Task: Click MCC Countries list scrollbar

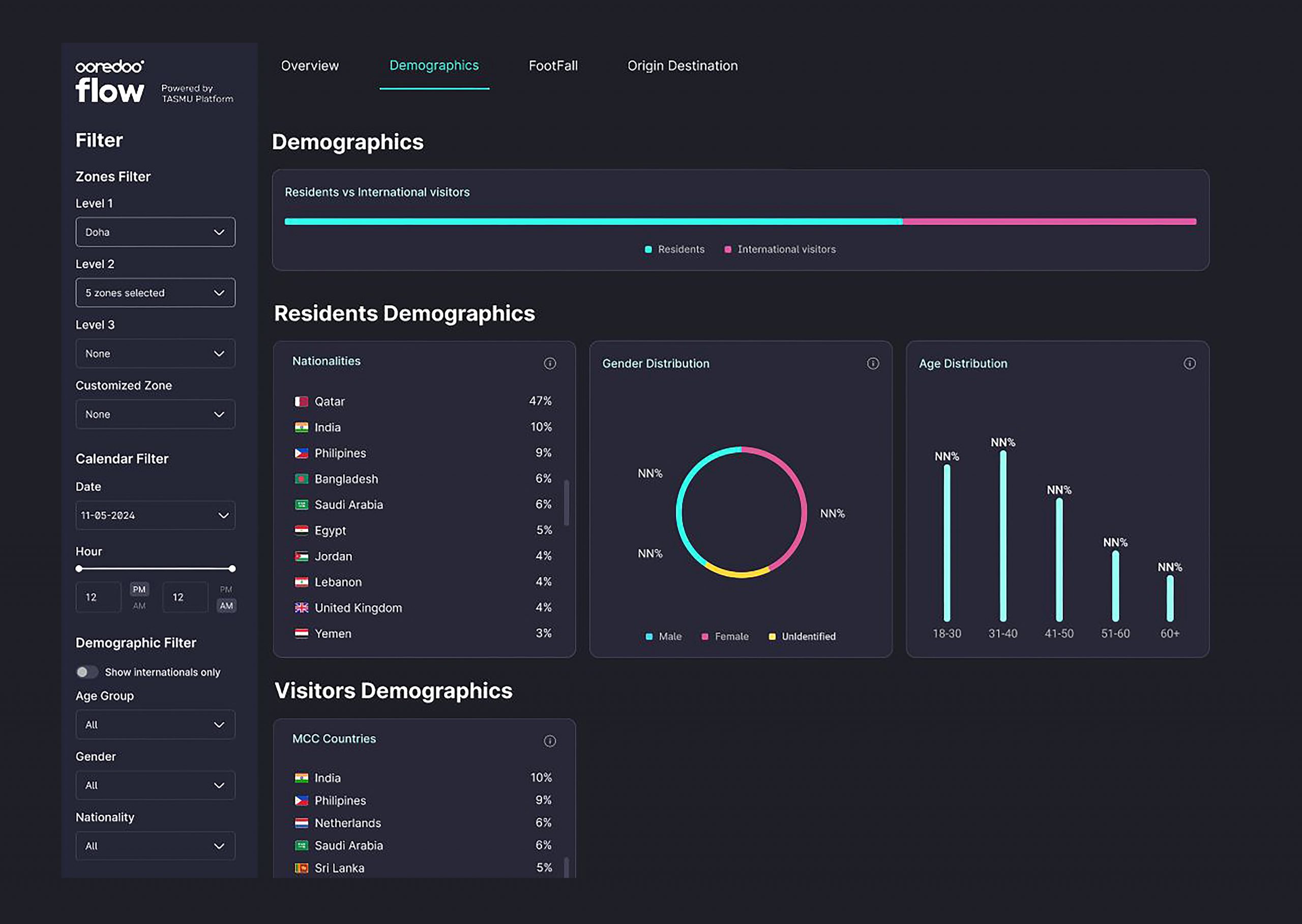Action: (566, 868)
